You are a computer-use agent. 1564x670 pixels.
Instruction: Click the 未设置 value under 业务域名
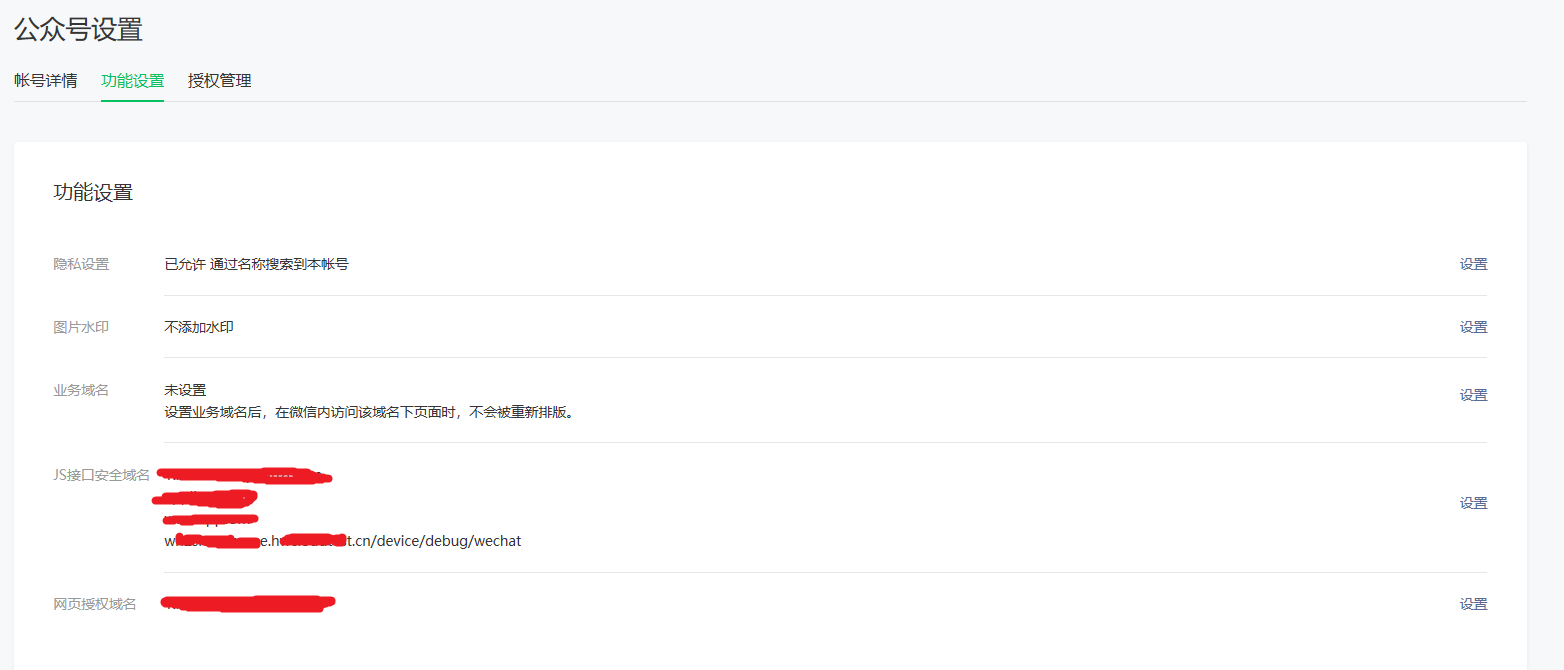tap(185, 390)
